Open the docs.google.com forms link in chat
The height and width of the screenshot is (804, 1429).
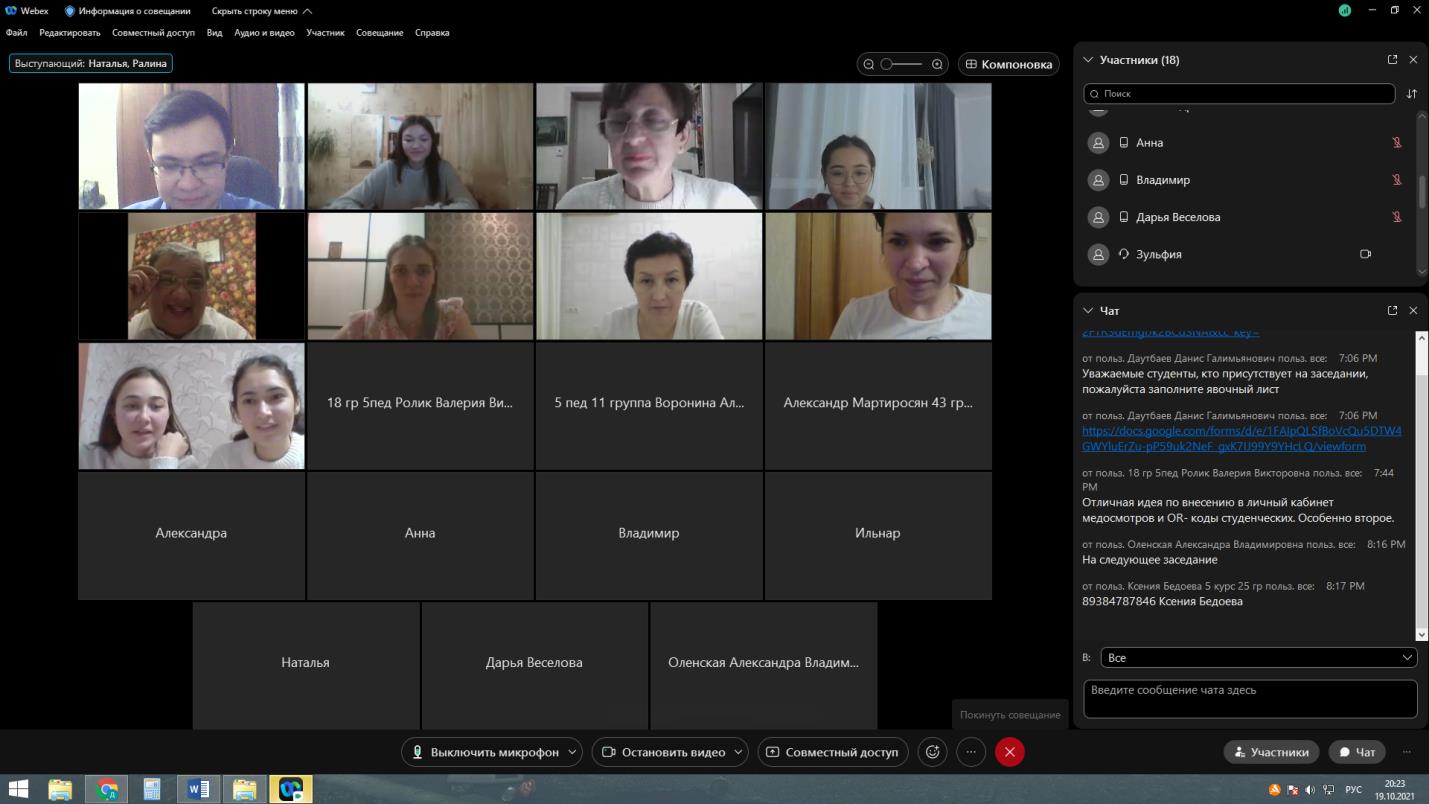coord(1241,439)
